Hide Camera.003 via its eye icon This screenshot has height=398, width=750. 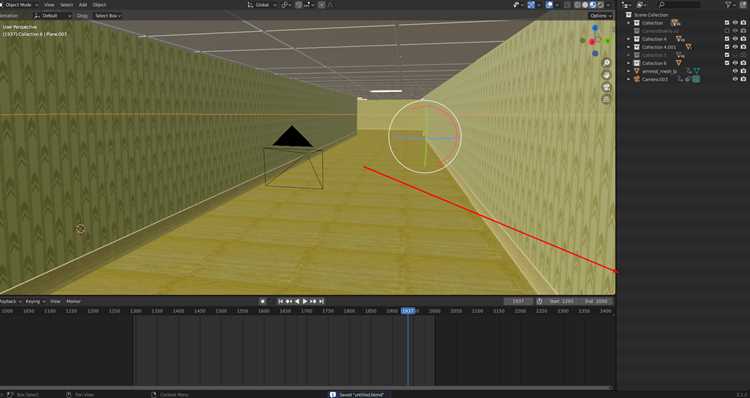coord(735,79)
